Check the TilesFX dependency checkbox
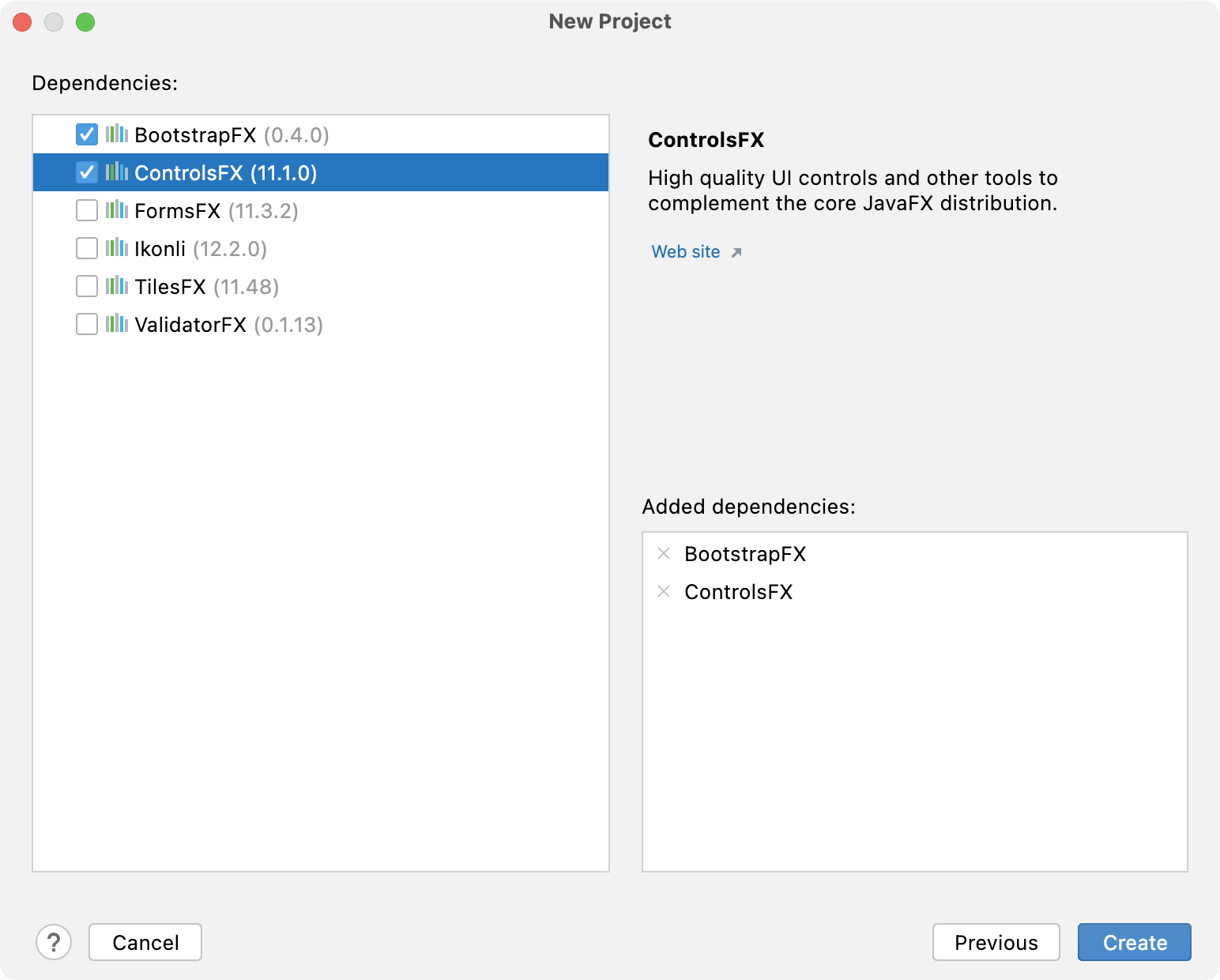The height and width of the screenshot is (980, 1220). pos(87,286)
